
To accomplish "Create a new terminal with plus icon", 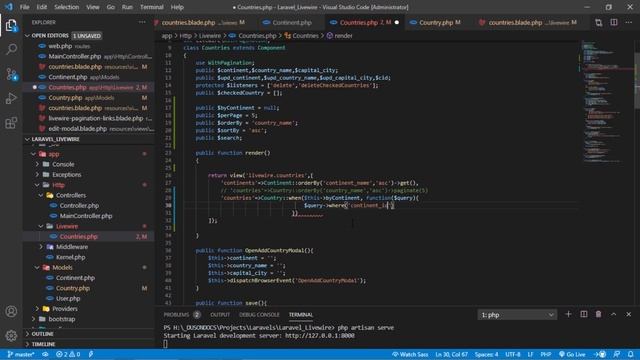I will (568, 314).
